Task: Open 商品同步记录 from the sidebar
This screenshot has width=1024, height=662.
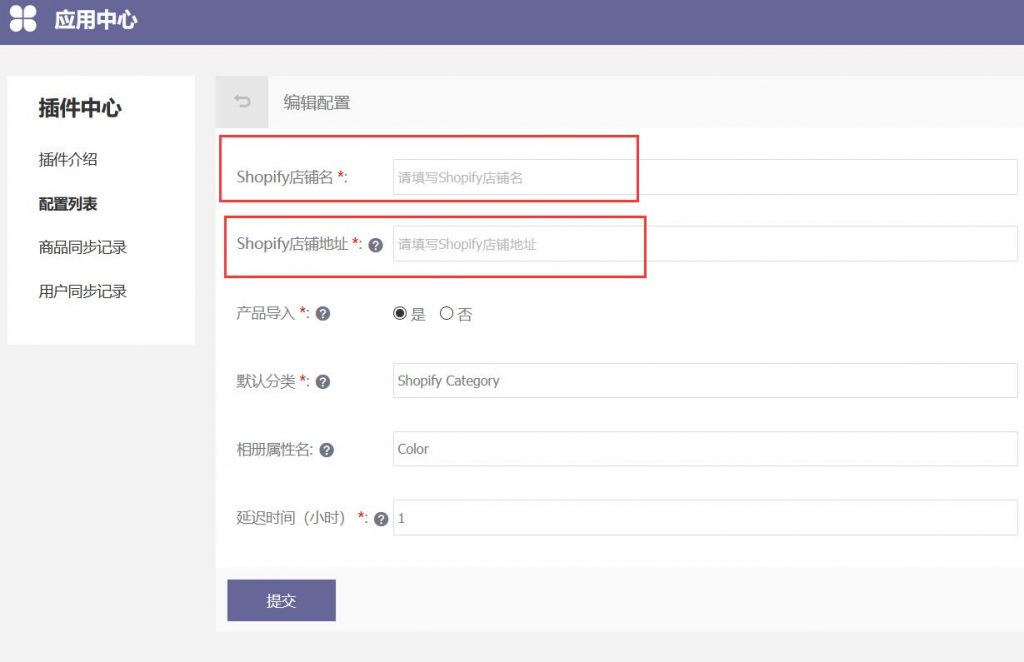Action: pos(83,248)
